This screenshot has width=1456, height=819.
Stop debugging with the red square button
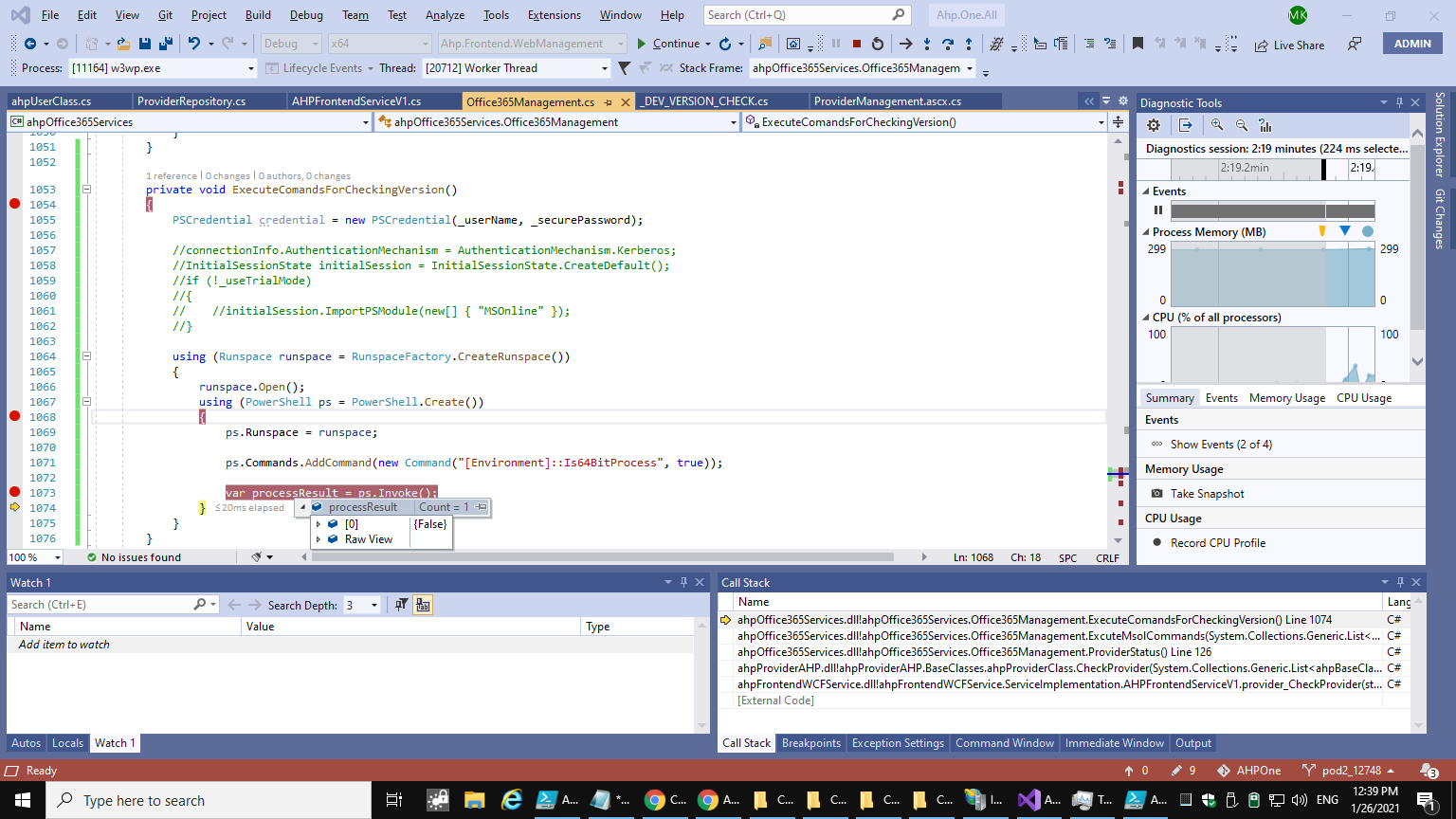pyautogui.click(x=857, y=44)
